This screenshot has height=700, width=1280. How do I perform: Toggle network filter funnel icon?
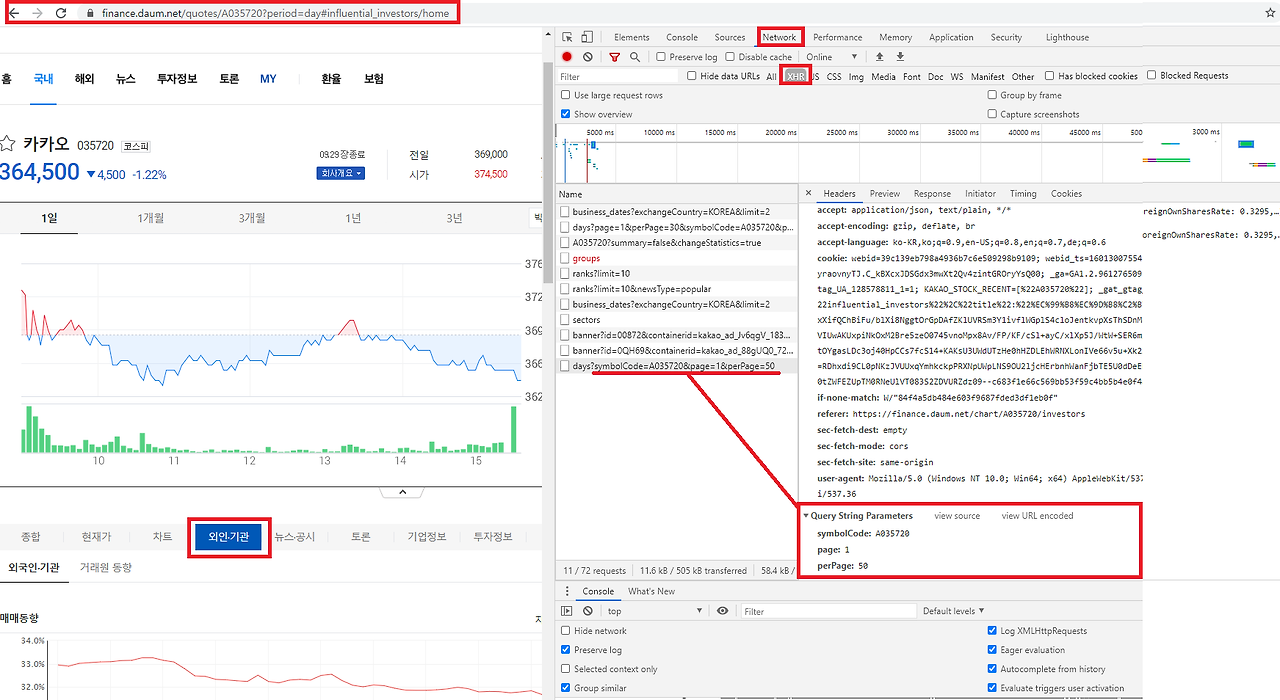coord(615,57)
